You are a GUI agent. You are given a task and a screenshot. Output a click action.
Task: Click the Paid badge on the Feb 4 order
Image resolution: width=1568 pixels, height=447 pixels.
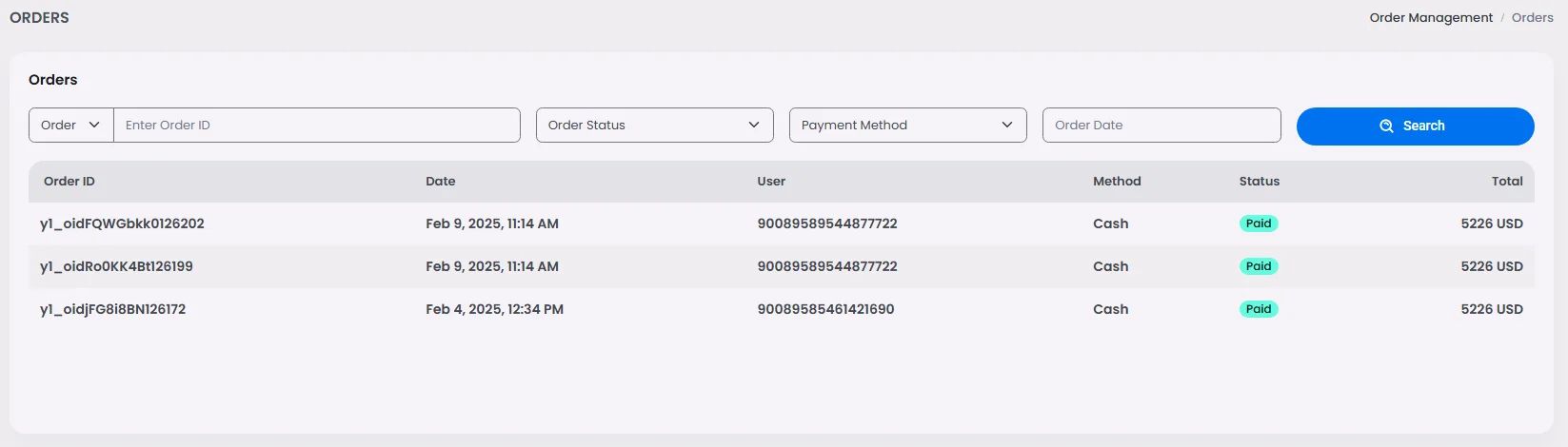coord(1258,310)
